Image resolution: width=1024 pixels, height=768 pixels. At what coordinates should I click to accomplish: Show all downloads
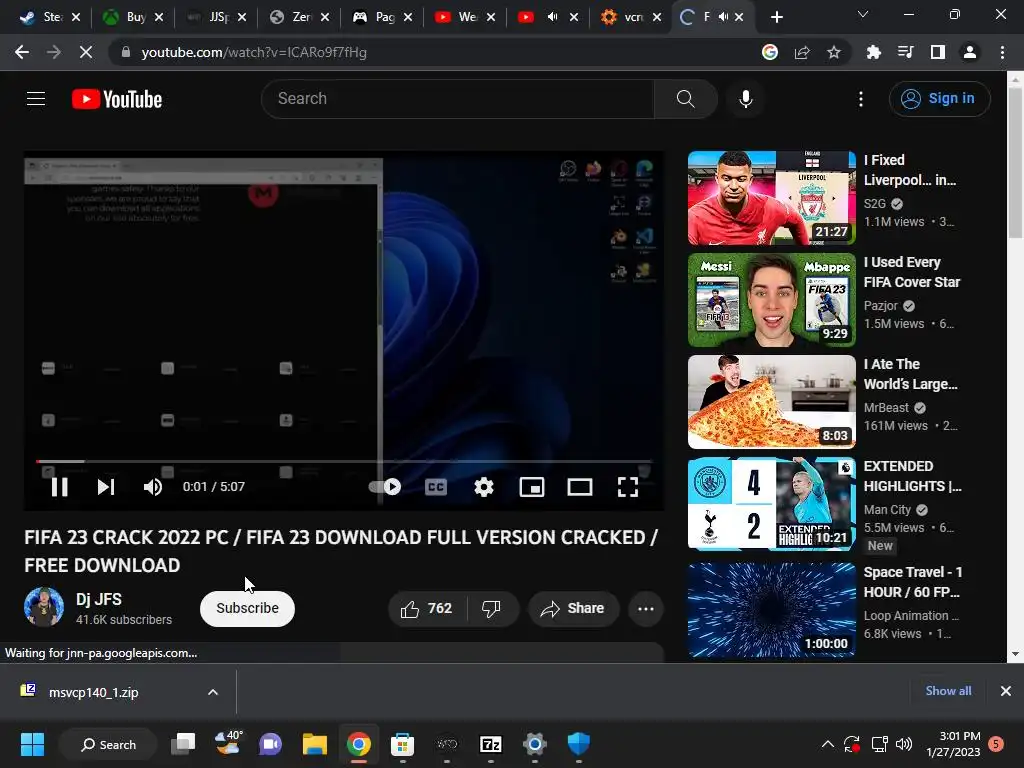pos(948,691)
